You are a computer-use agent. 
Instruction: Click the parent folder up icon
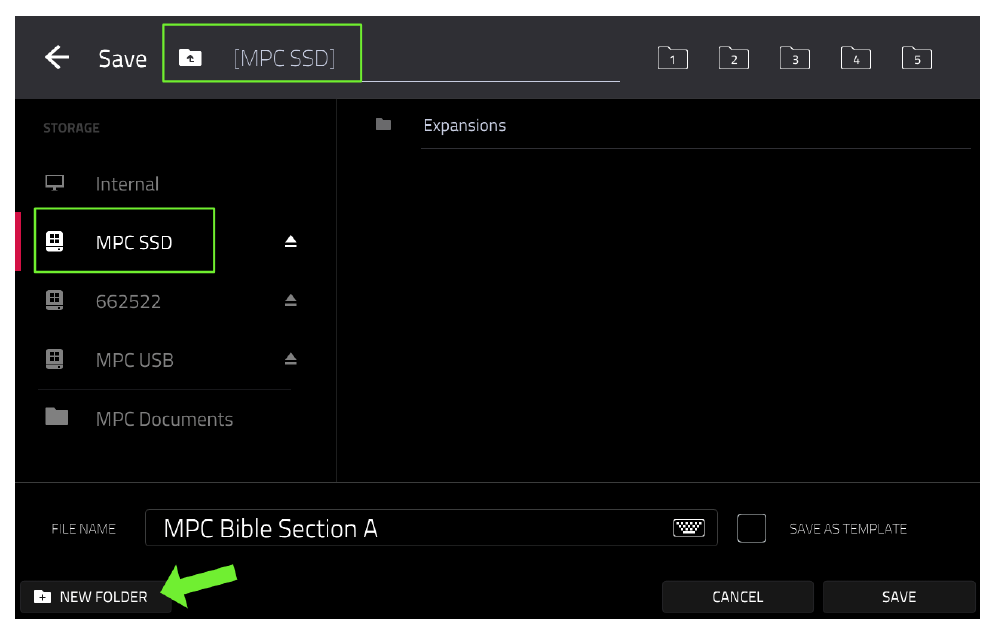tap(190, 58)
